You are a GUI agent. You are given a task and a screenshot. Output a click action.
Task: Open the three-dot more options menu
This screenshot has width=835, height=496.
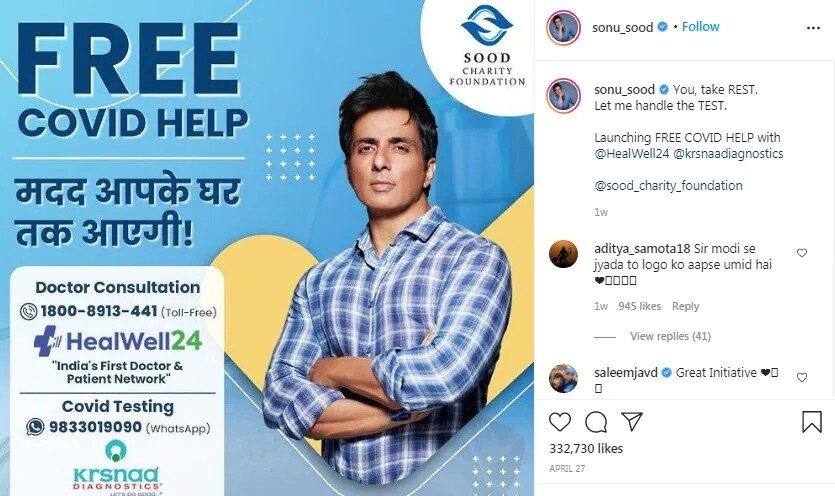[x=813, y=28]
